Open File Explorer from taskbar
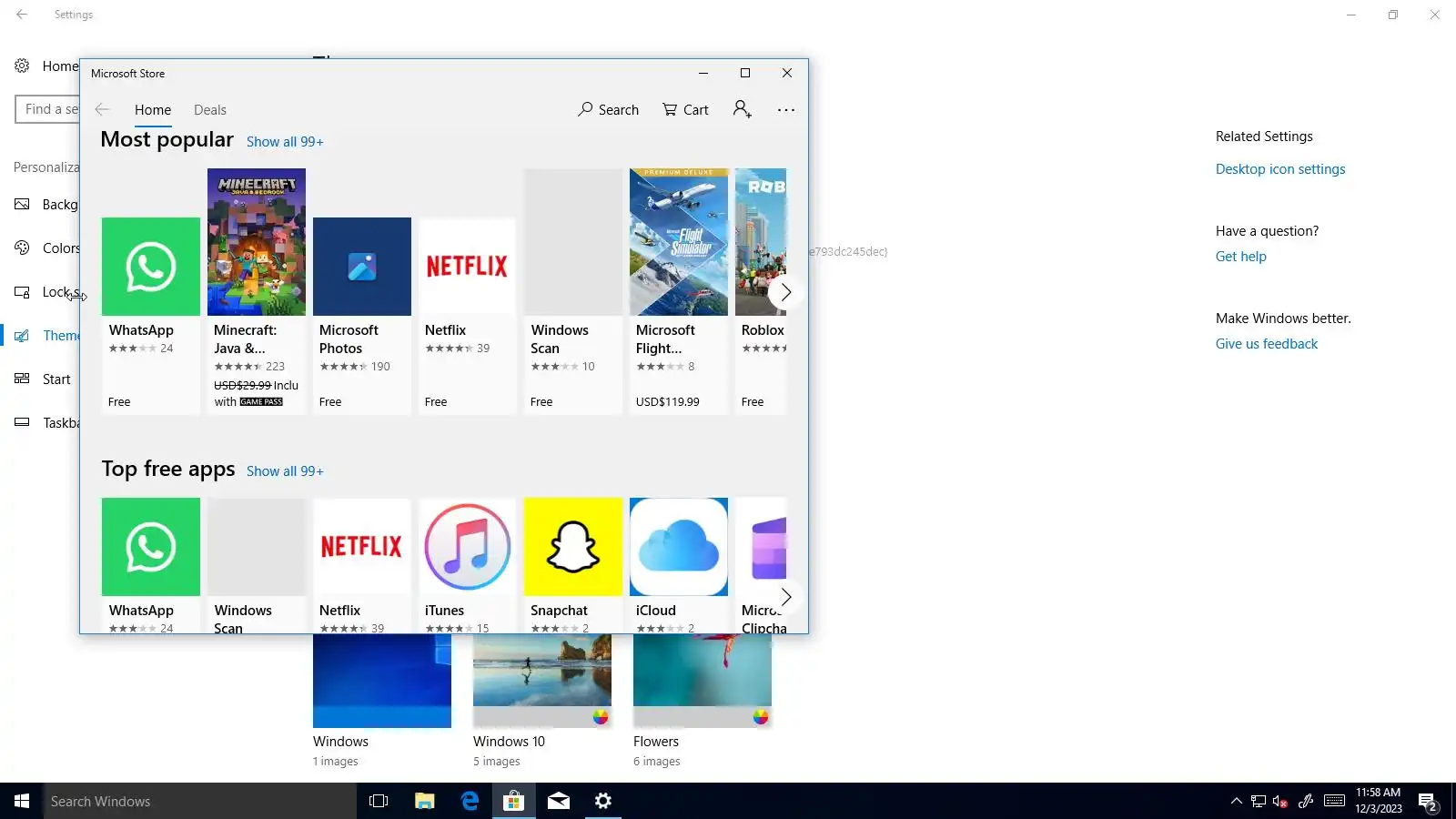This screenshot has width=1456, height=819. tap(424, 801)
